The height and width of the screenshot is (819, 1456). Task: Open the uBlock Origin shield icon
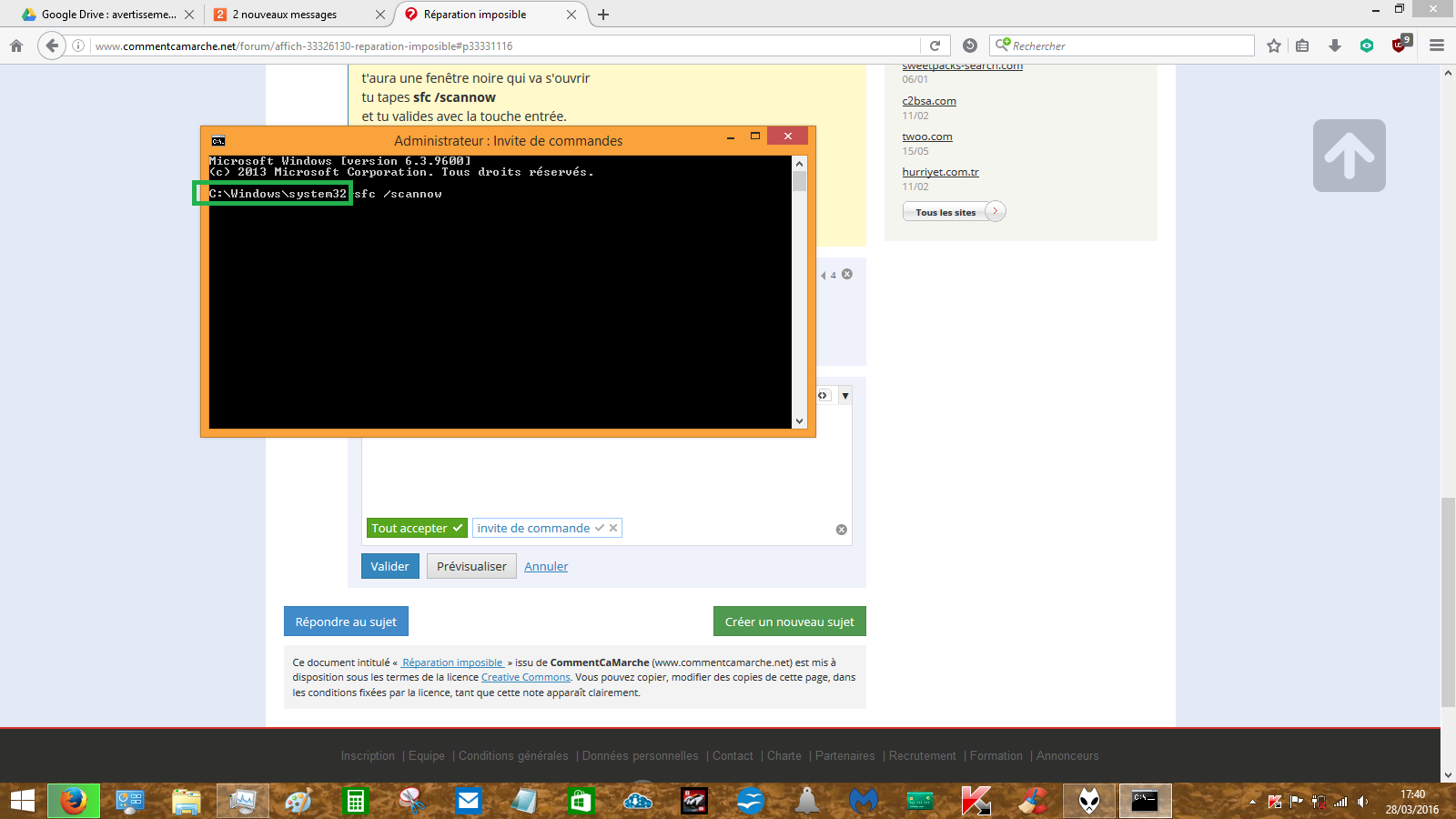(1400, 45)
